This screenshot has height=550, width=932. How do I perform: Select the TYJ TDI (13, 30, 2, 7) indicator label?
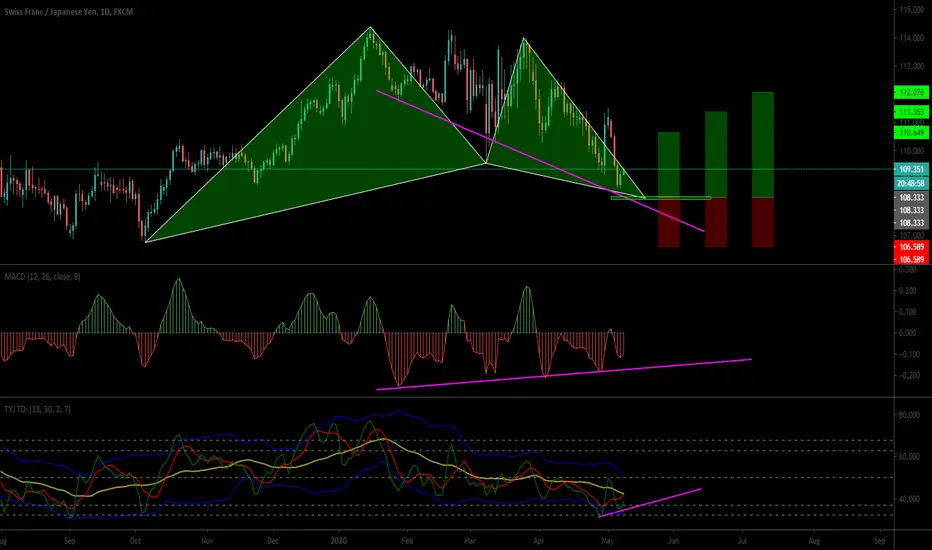coord(37,409)
